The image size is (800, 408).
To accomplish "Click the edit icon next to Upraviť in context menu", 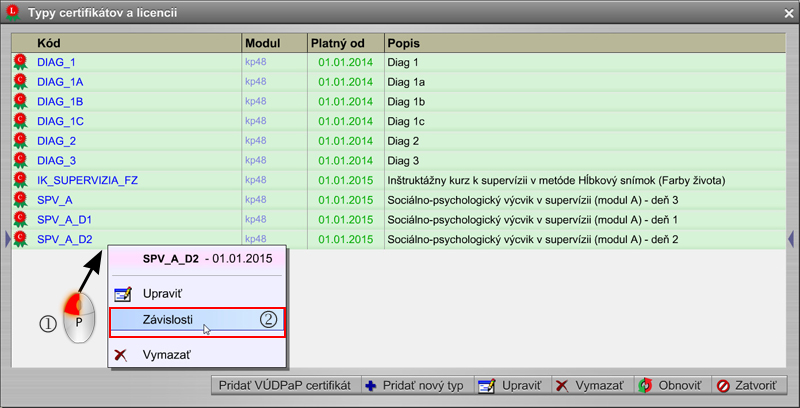I will pos(124,294).
